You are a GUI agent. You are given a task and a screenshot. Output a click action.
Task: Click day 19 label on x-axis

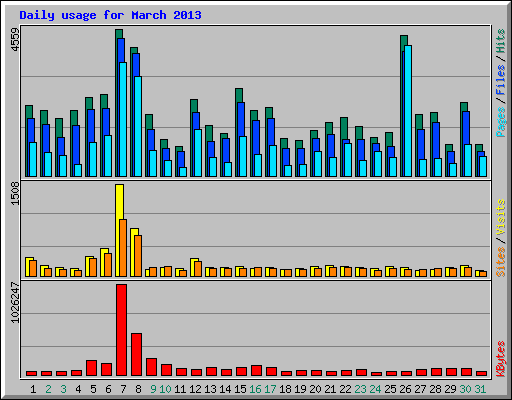click(300, 389)
